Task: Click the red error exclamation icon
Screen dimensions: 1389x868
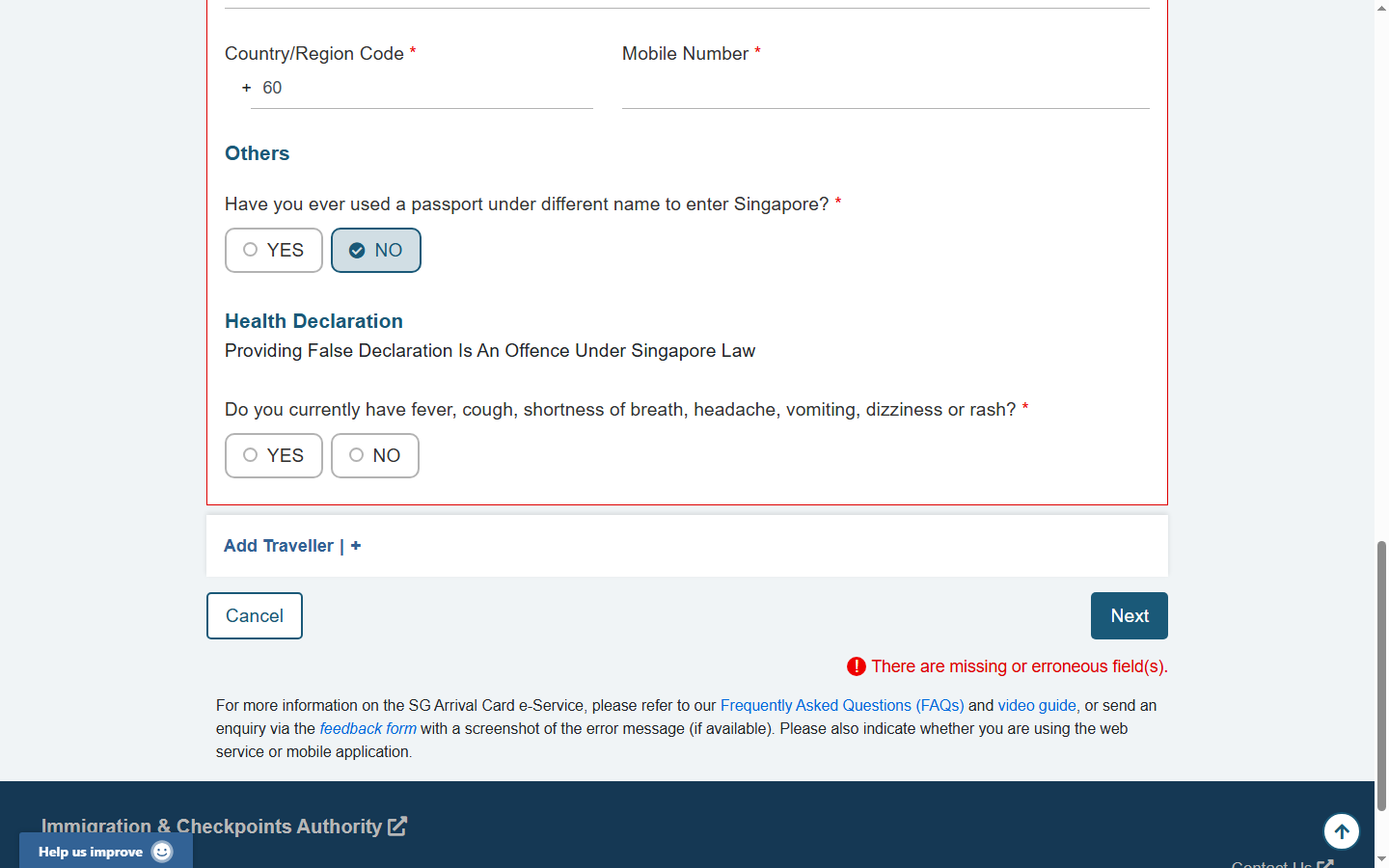Action: (x=856, y=666)
